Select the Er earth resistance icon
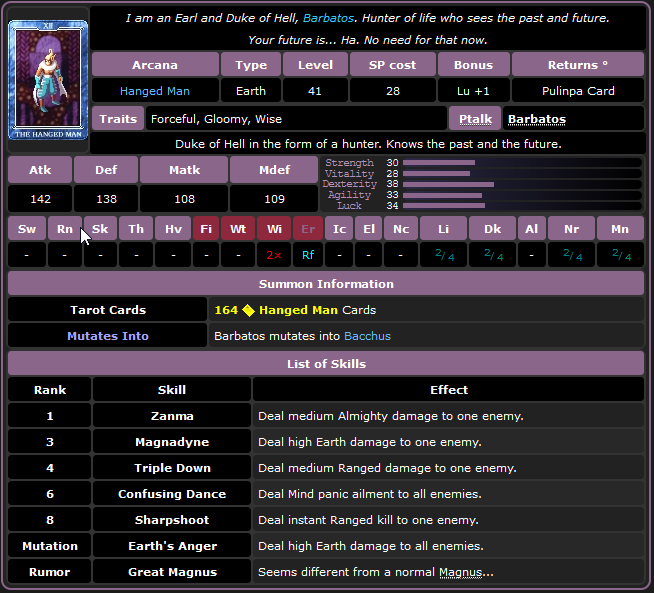Image resolution: width=654 pixels, height=593 pixels. pyautogui.click(x=308, y=229)
